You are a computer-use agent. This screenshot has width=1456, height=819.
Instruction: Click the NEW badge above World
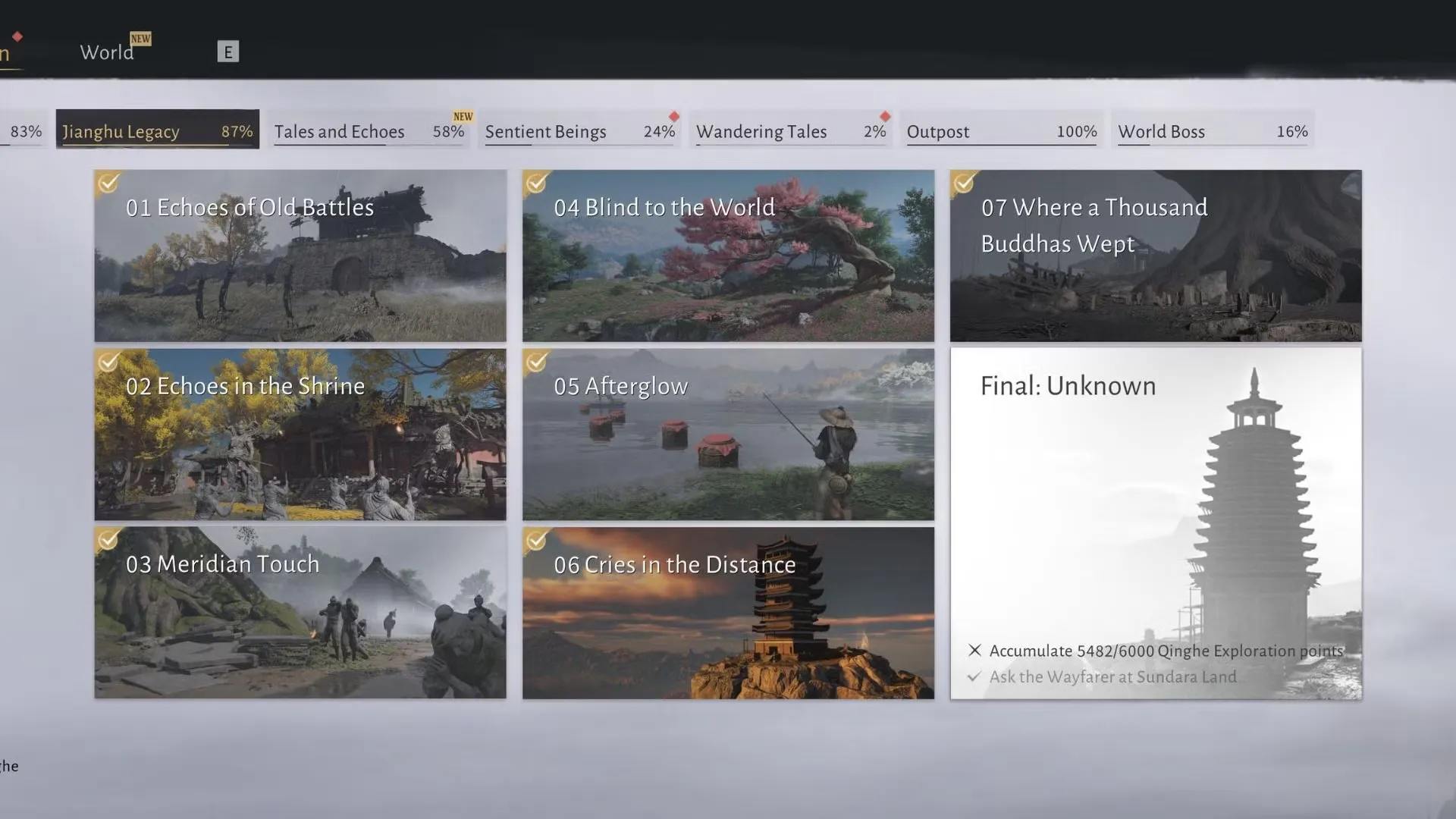coord(140,37)
